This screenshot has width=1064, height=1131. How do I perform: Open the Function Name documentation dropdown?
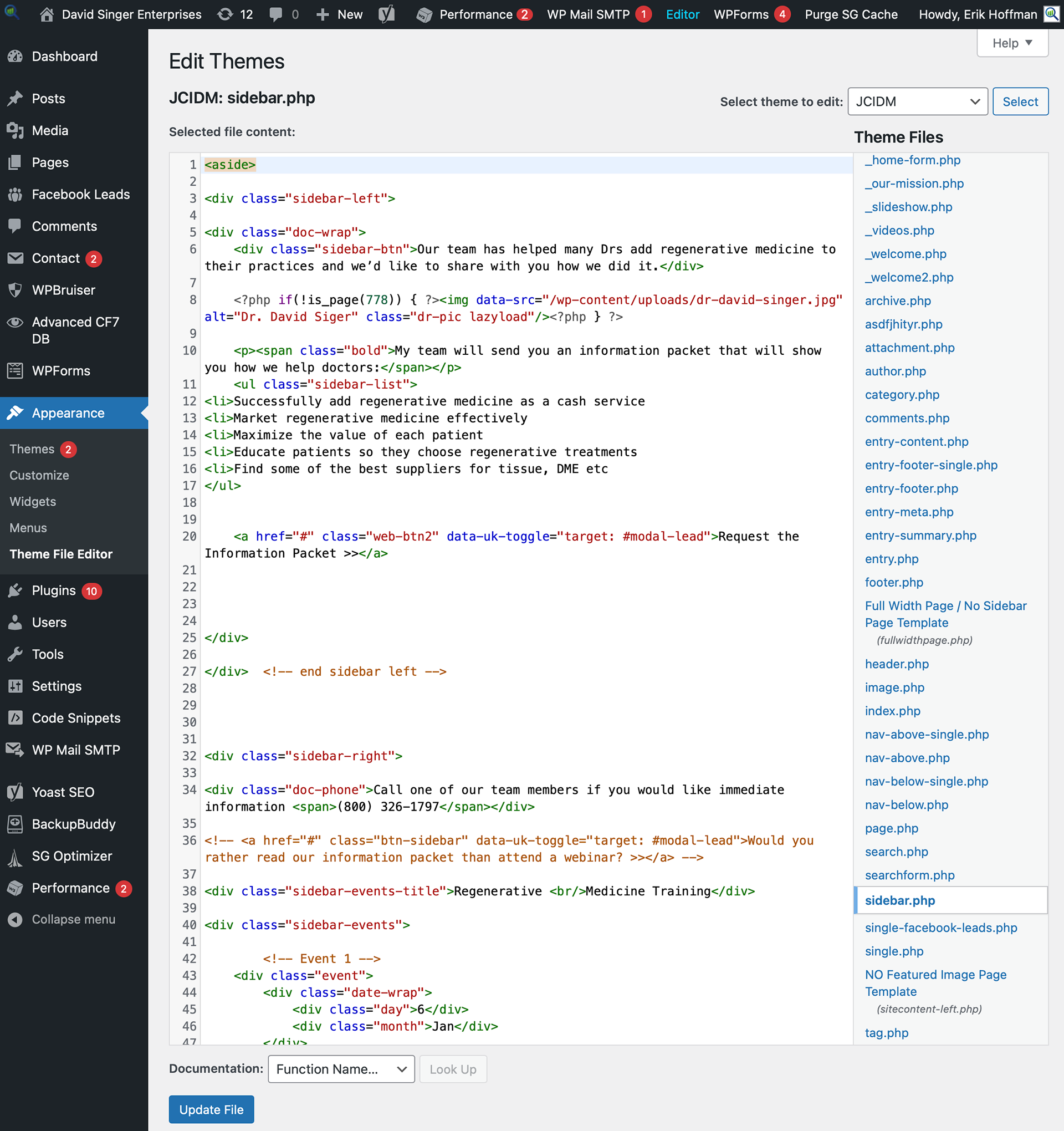[x=341, y=1069]
